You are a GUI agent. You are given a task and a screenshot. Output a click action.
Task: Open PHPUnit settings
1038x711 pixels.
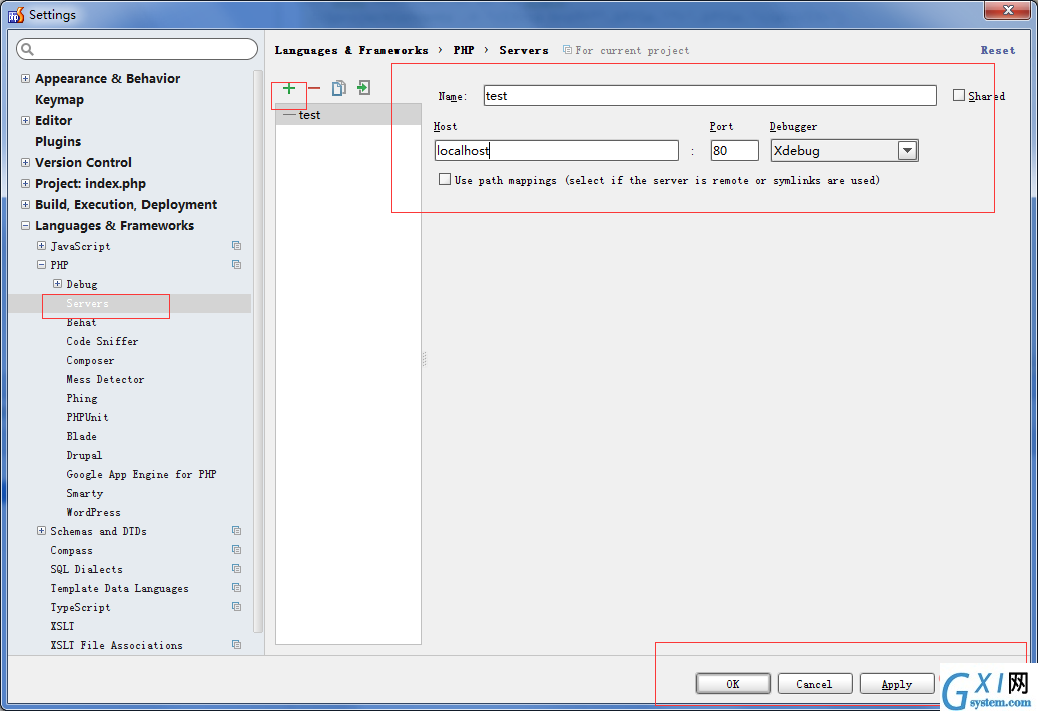tap(87, 417)
